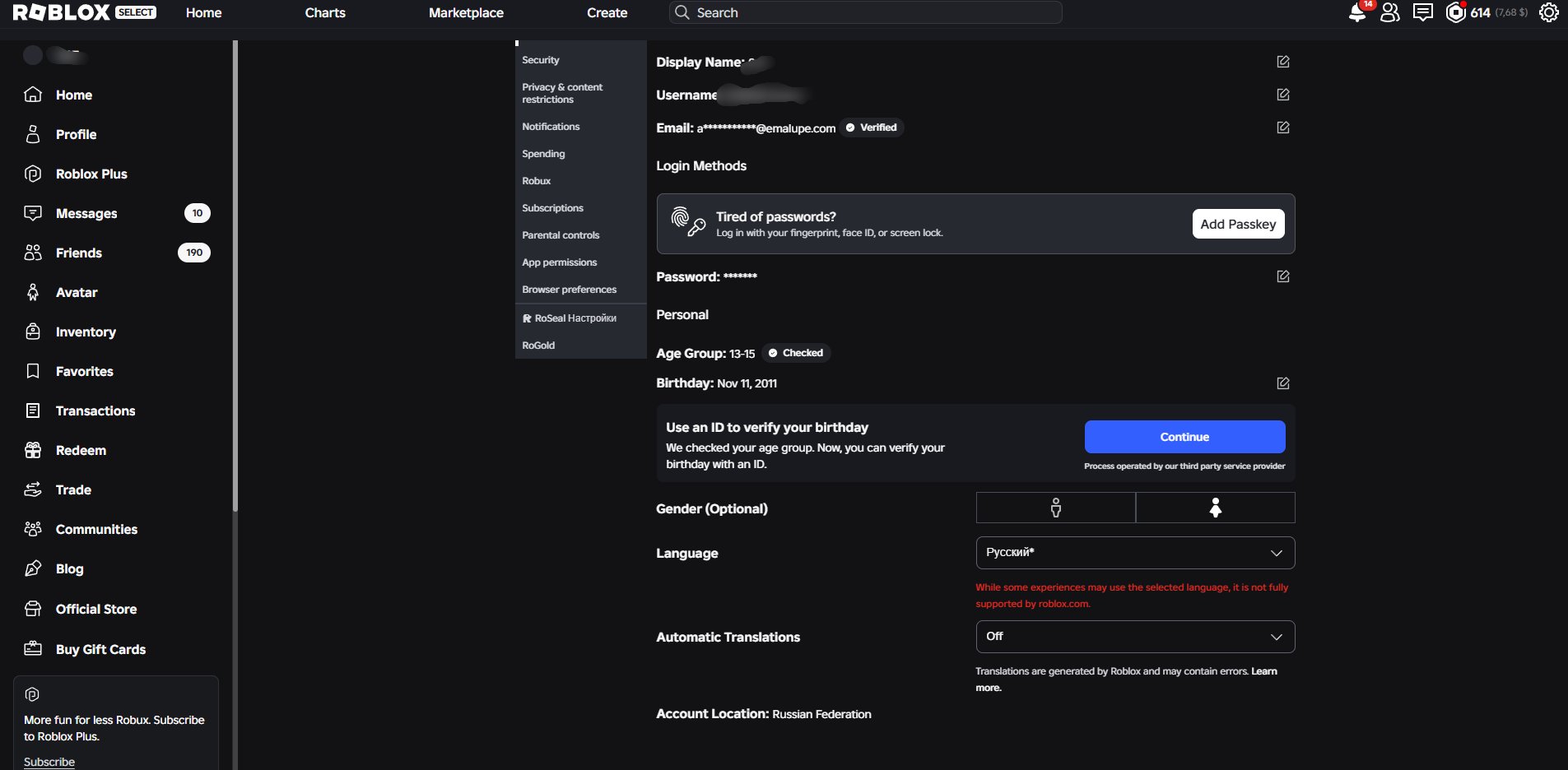Open the friends icon in top bar
Screen dimensions: 1568x770
1389,12
